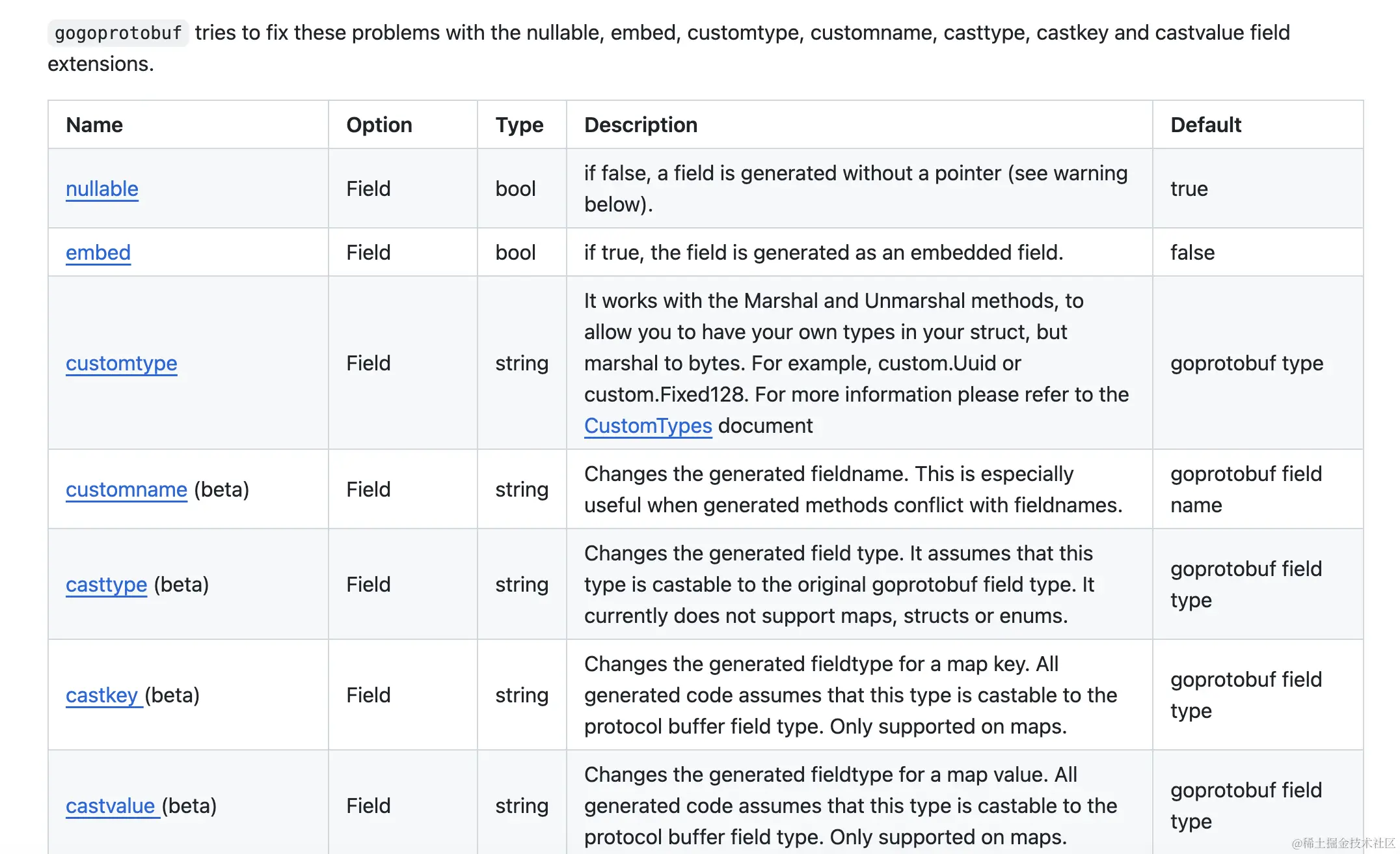Click the 'goprotobuf type' default for customtype

pos(1246,363)
